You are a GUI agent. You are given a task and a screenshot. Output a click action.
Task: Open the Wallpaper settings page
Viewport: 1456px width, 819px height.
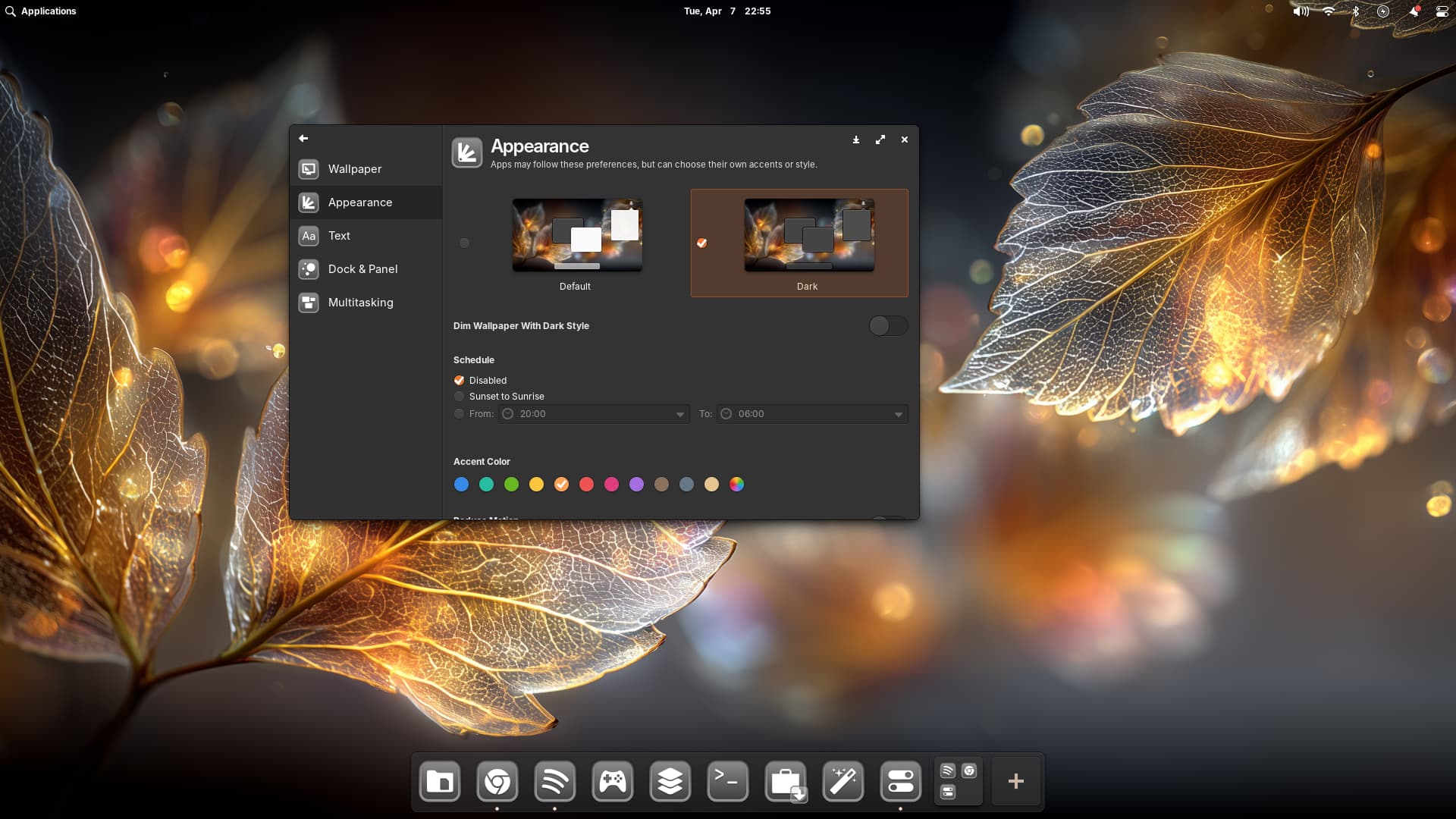pyautogui.click(x=354, y=169)
